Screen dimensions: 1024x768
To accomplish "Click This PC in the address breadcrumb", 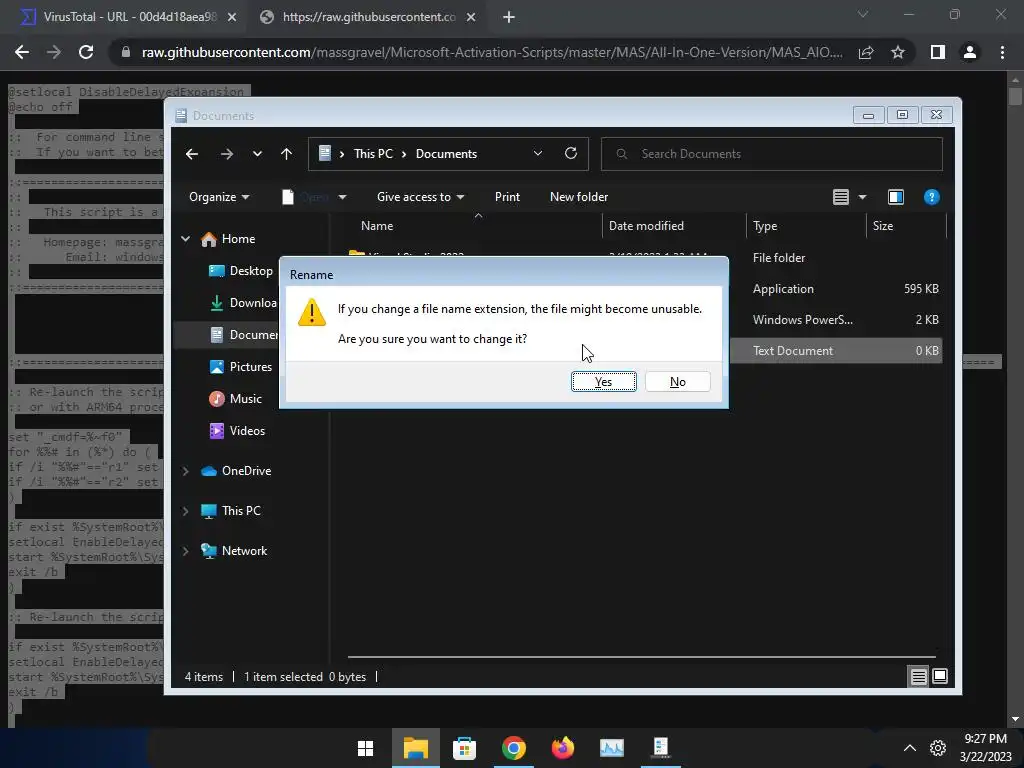I will [x=373, y=153].
